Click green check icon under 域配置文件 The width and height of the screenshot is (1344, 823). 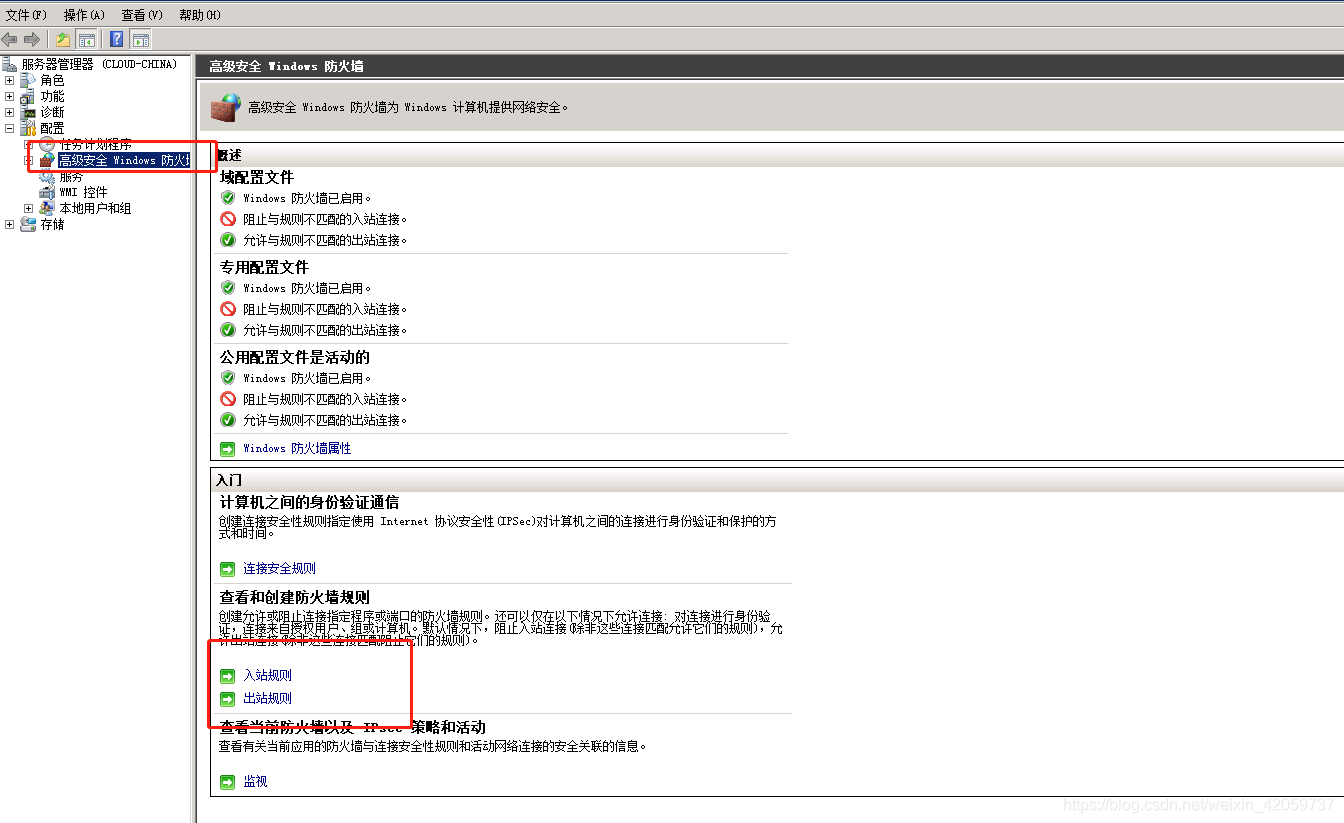[228, 240]
